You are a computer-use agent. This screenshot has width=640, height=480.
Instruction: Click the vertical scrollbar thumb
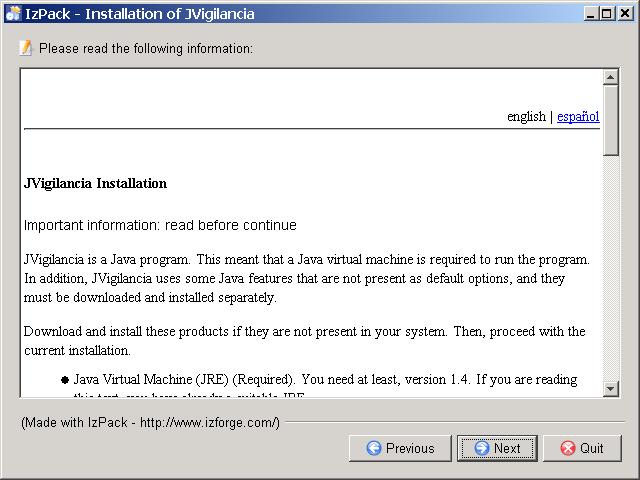[x=610, y=120]
